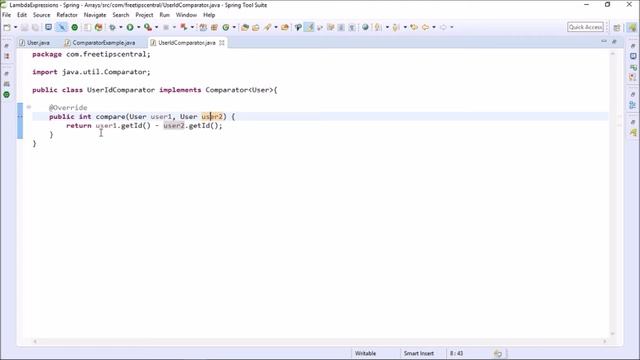Open the console monitor toolbar icon
640x360 pixels.
tap(49, 27)
